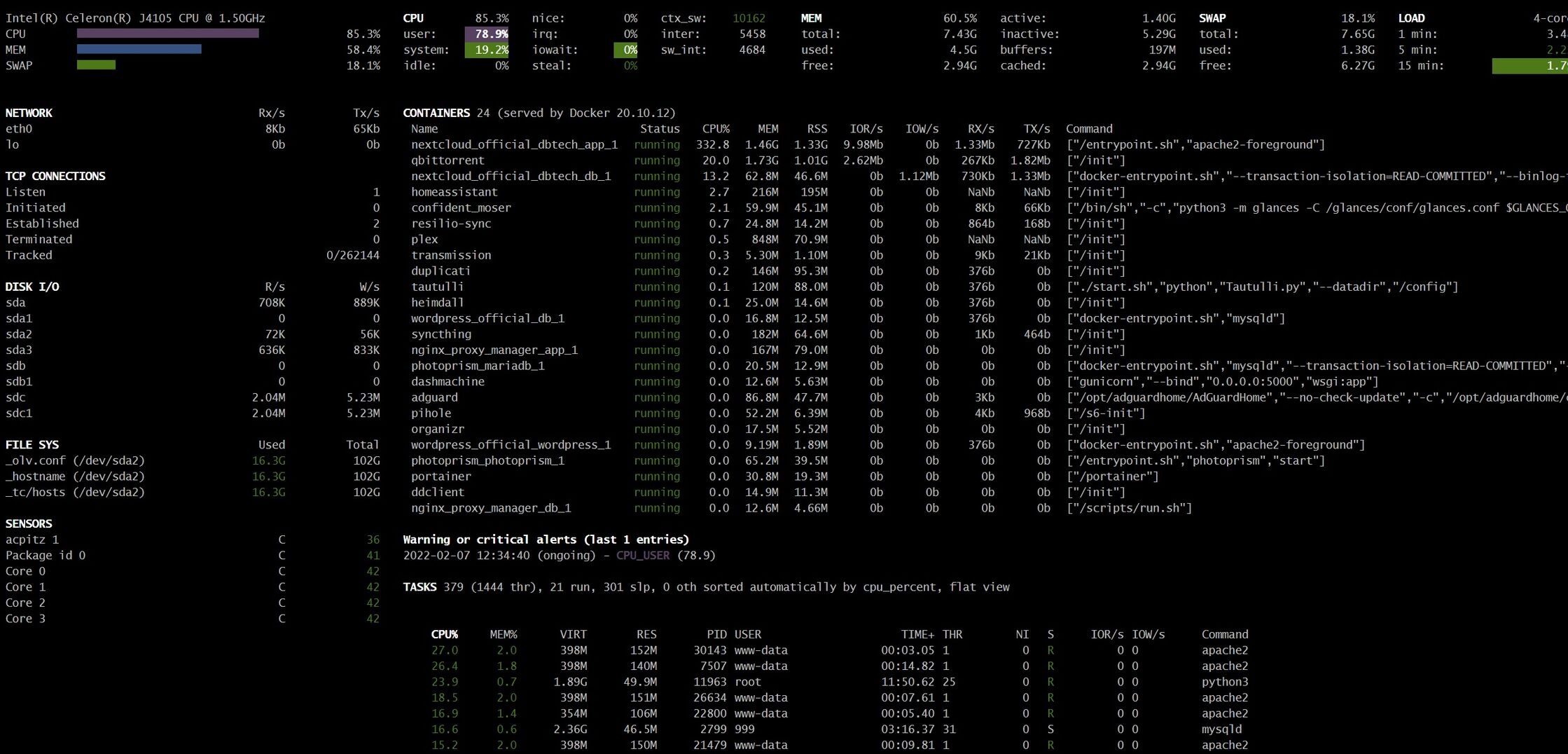This screenshot has height=754, width=1568.
Task: Select the pihole container name
Action: point(431,413)
